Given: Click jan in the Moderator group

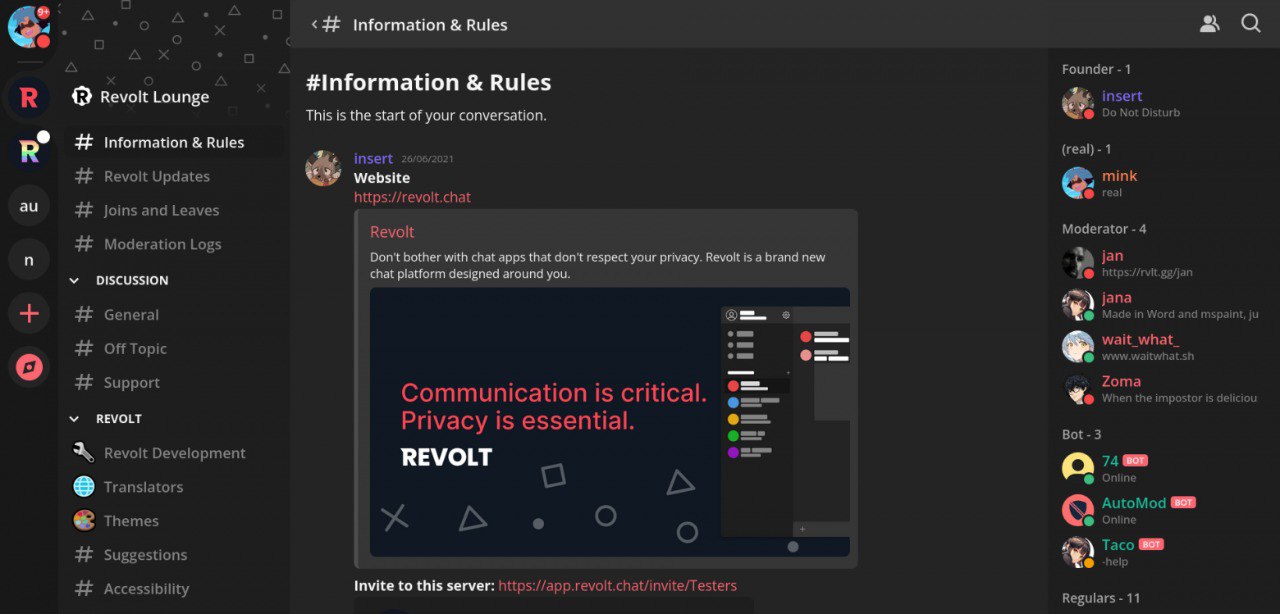Looking at the screenshot, I should click(1112, 256).
